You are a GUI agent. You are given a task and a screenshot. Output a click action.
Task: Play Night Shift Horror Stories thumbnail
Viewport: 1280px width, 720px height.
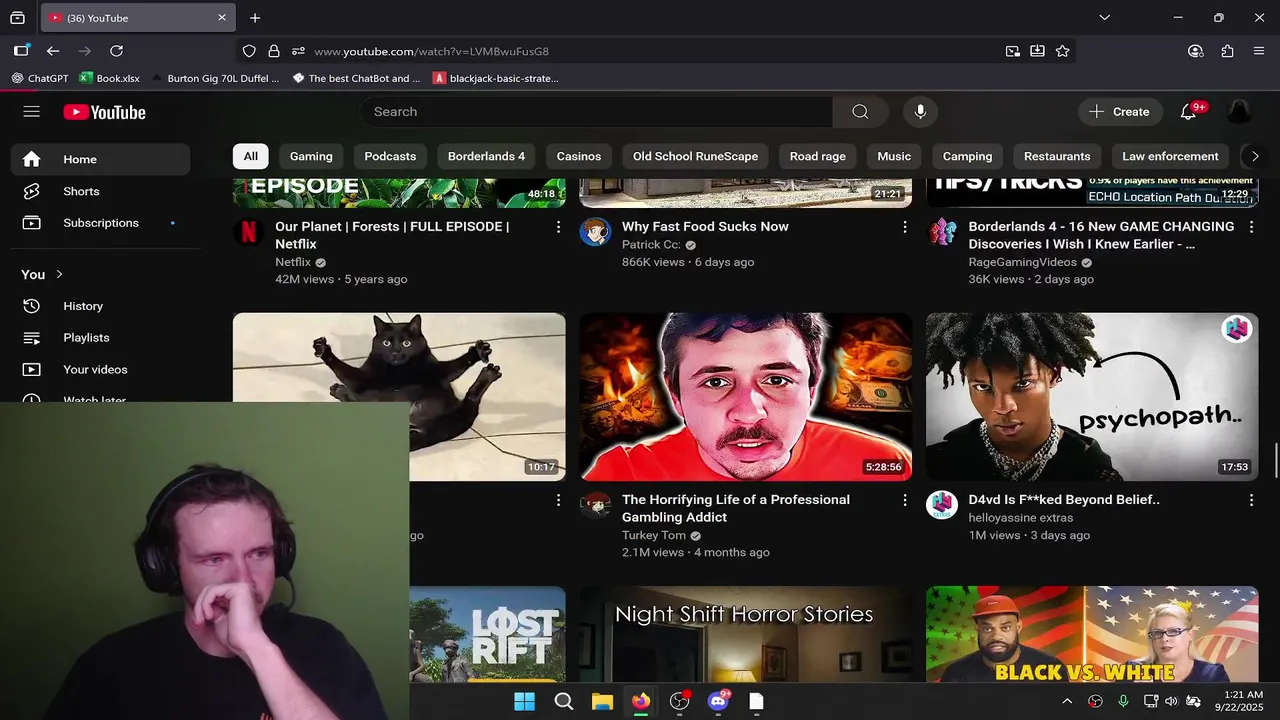pyautogui.click(x=745, y=634)
